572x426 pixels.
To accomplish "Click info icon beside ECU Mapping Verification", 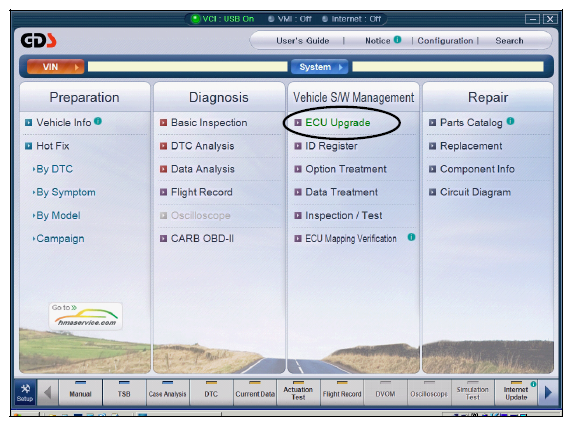I will [x=411, y=237].
